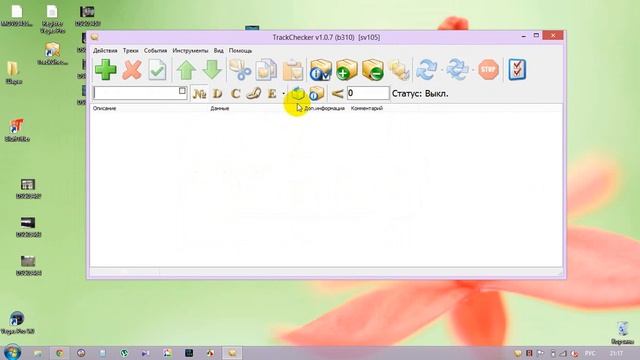640x360 pixels.
Task: Toggle the № filter button
Action: point(199,94)
